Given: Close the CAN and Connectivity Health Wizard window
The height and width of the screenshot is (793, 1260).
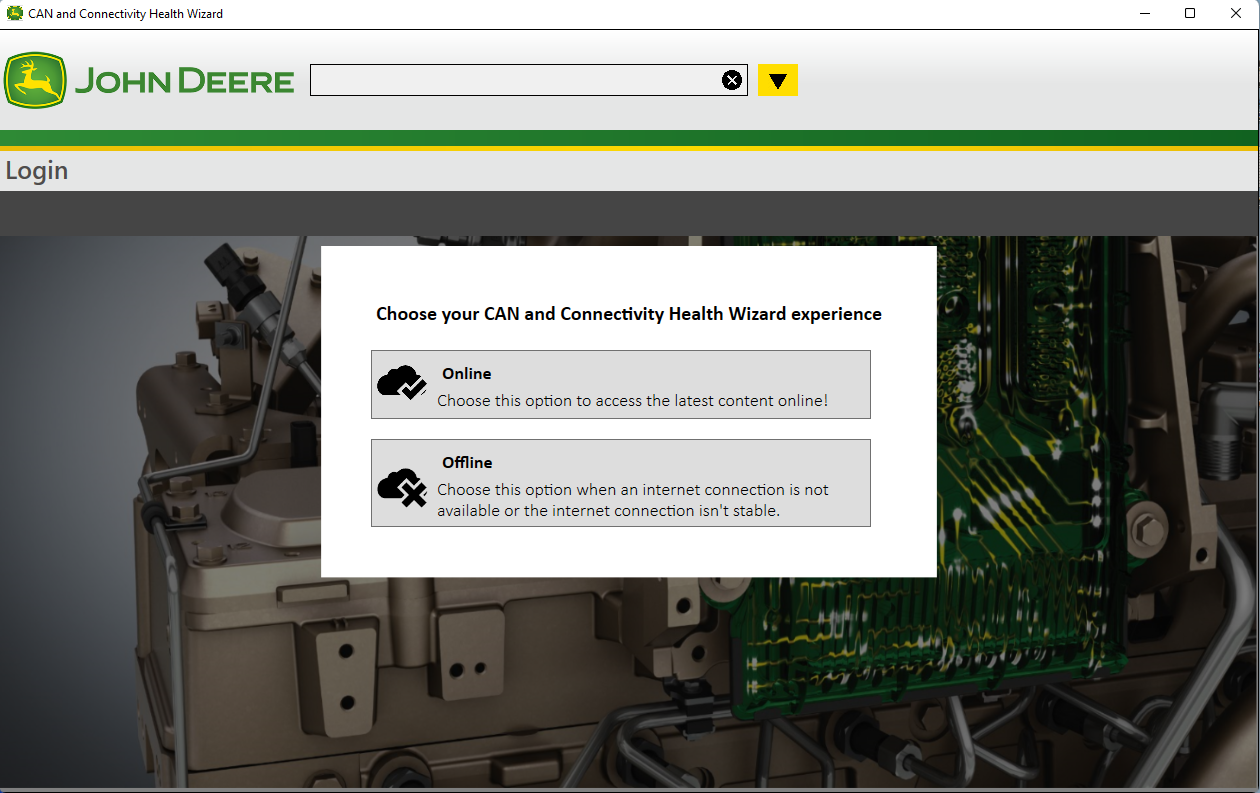Looking at the screenshot, I should click(x=1236, y=14).
